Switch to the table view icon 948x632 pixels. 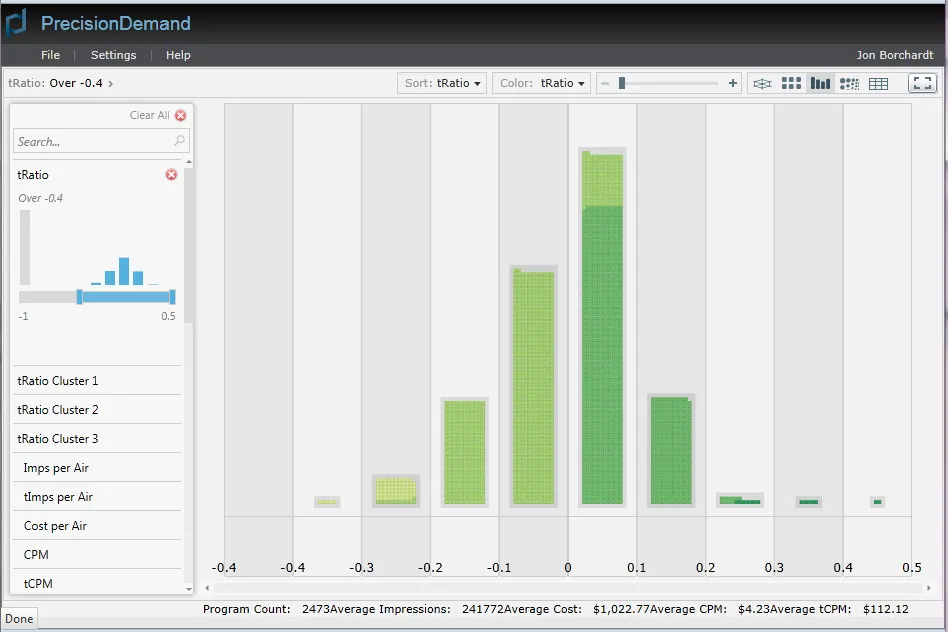click(x=878, y=83)
